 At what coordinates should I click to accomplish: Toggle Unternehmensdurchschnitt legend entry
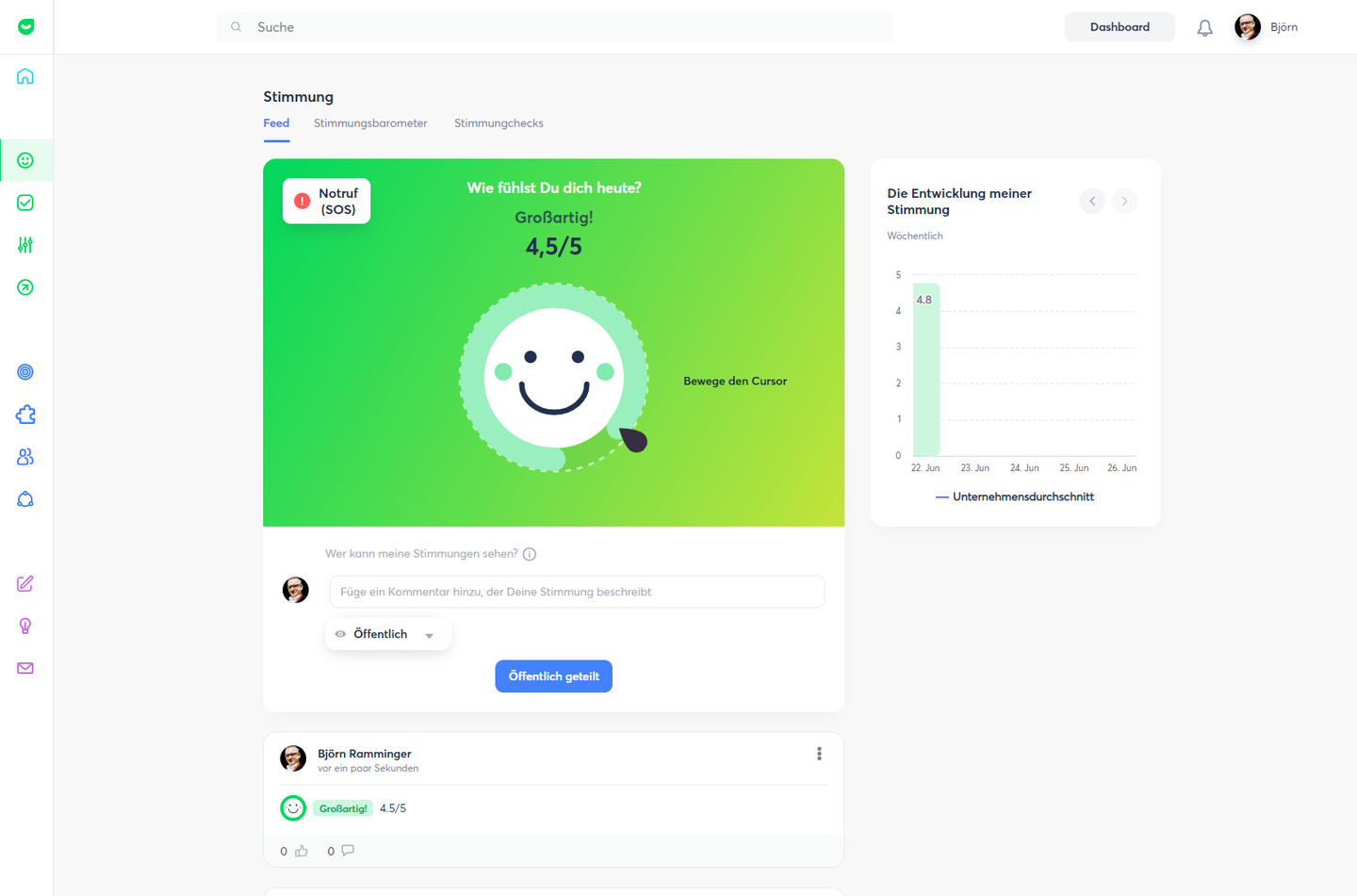point(1015,497)
